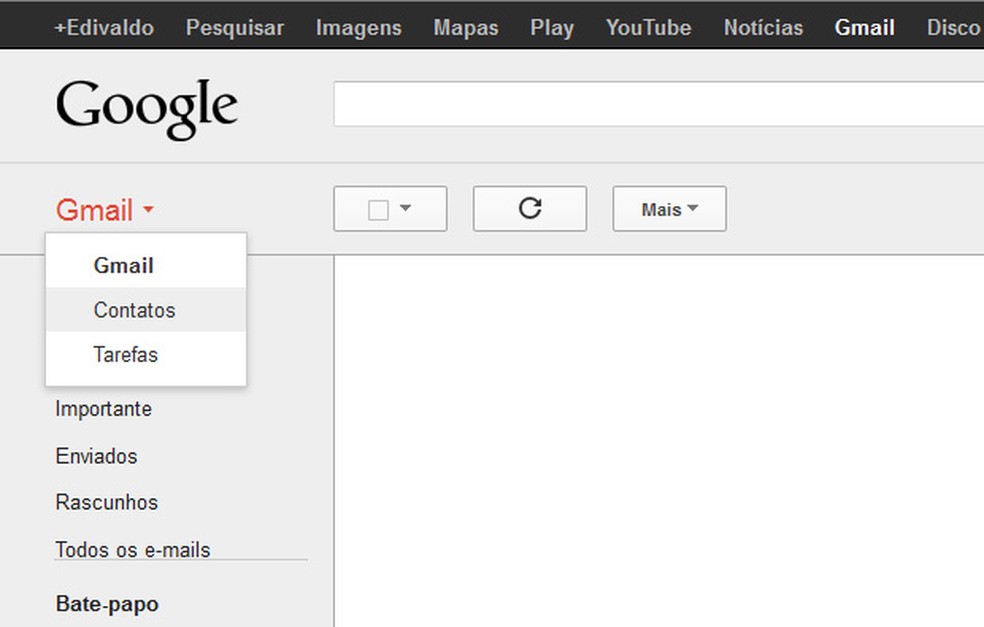Screen dimensions: 984x627
Task: Open Mapas in the top bar
Action: pyautogui.click(x=466, y=28)
